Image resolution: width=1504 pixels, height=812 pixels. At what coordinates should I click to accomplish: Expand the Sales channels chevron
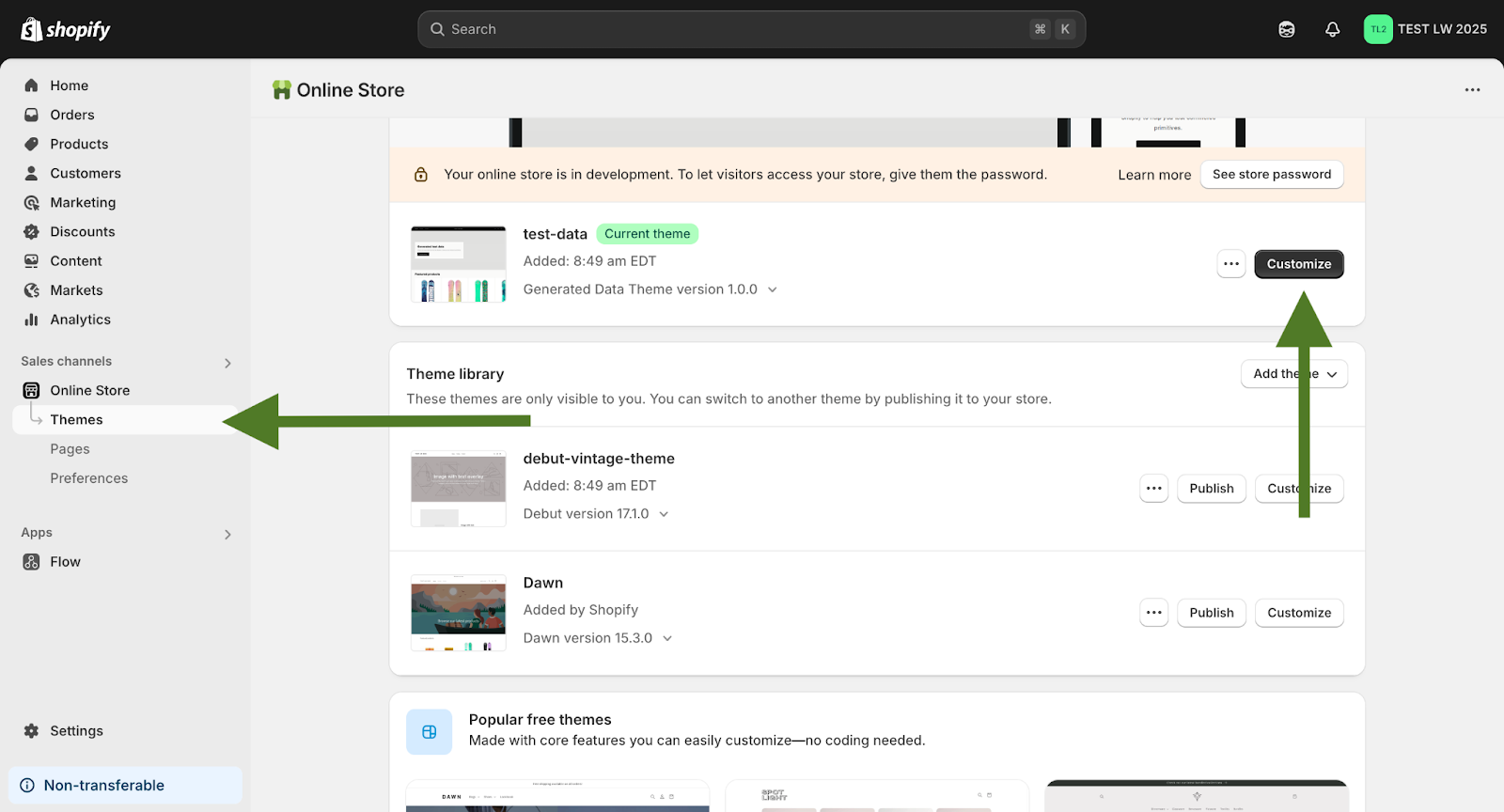click(227, 363)
